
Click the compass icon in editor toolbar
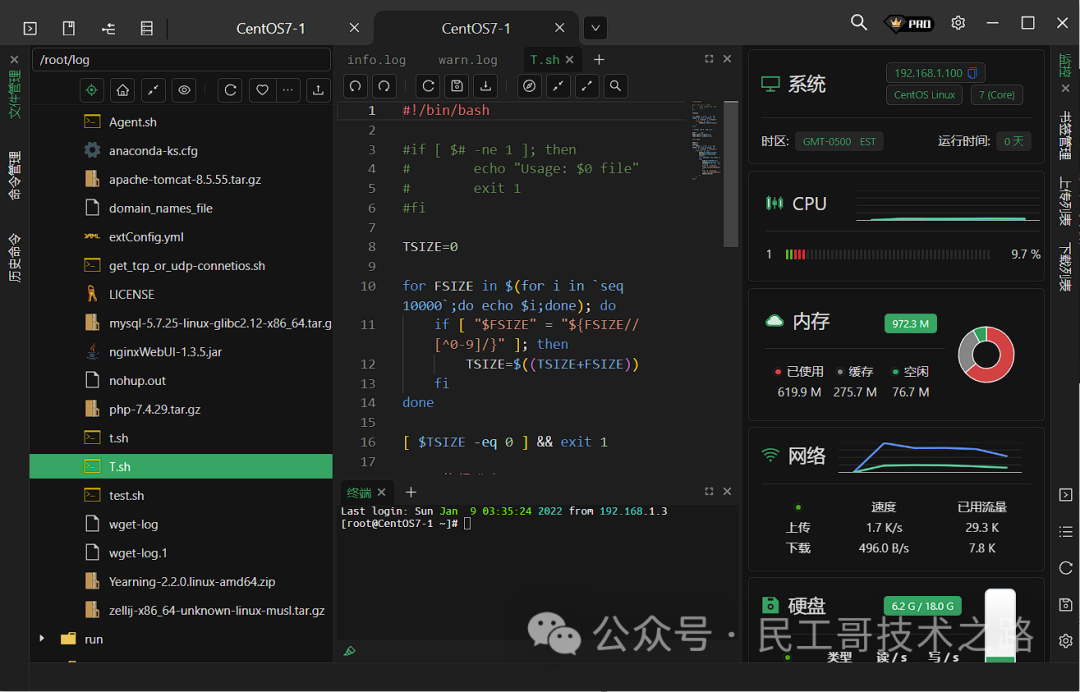(529, 86)
